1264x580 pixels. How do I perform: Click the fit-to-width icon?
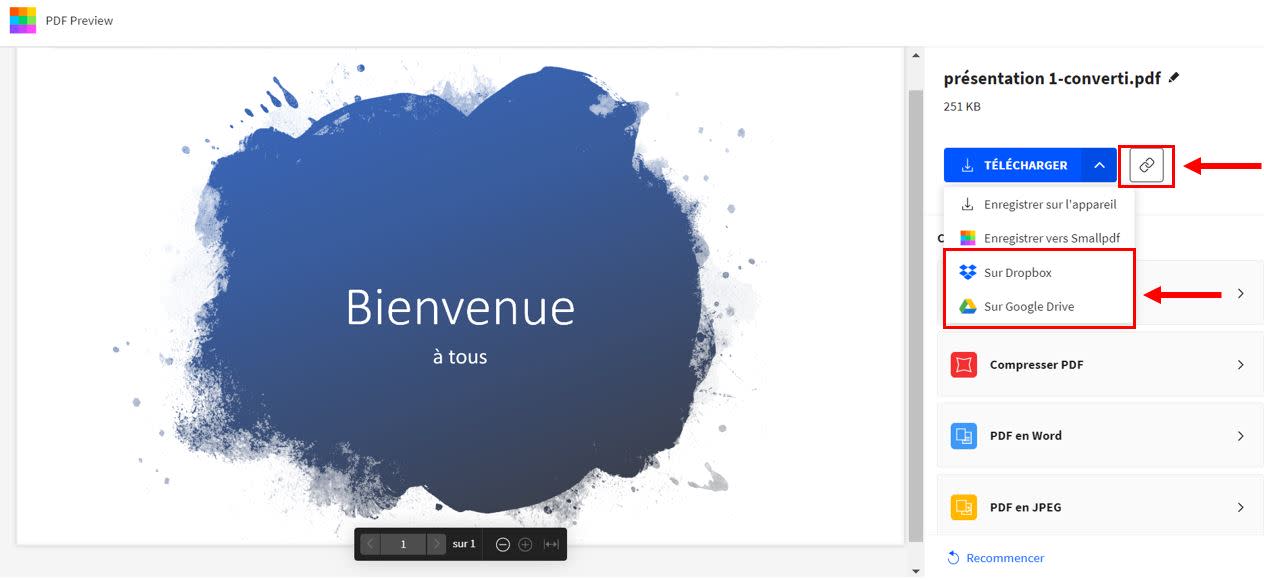(551, 544)
